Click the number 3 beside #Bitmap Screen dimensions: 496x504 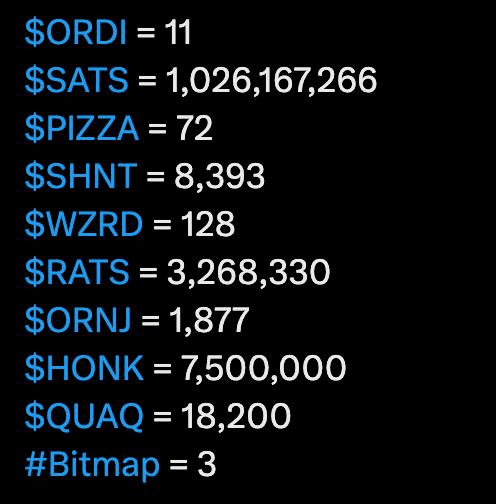[207, 464]
